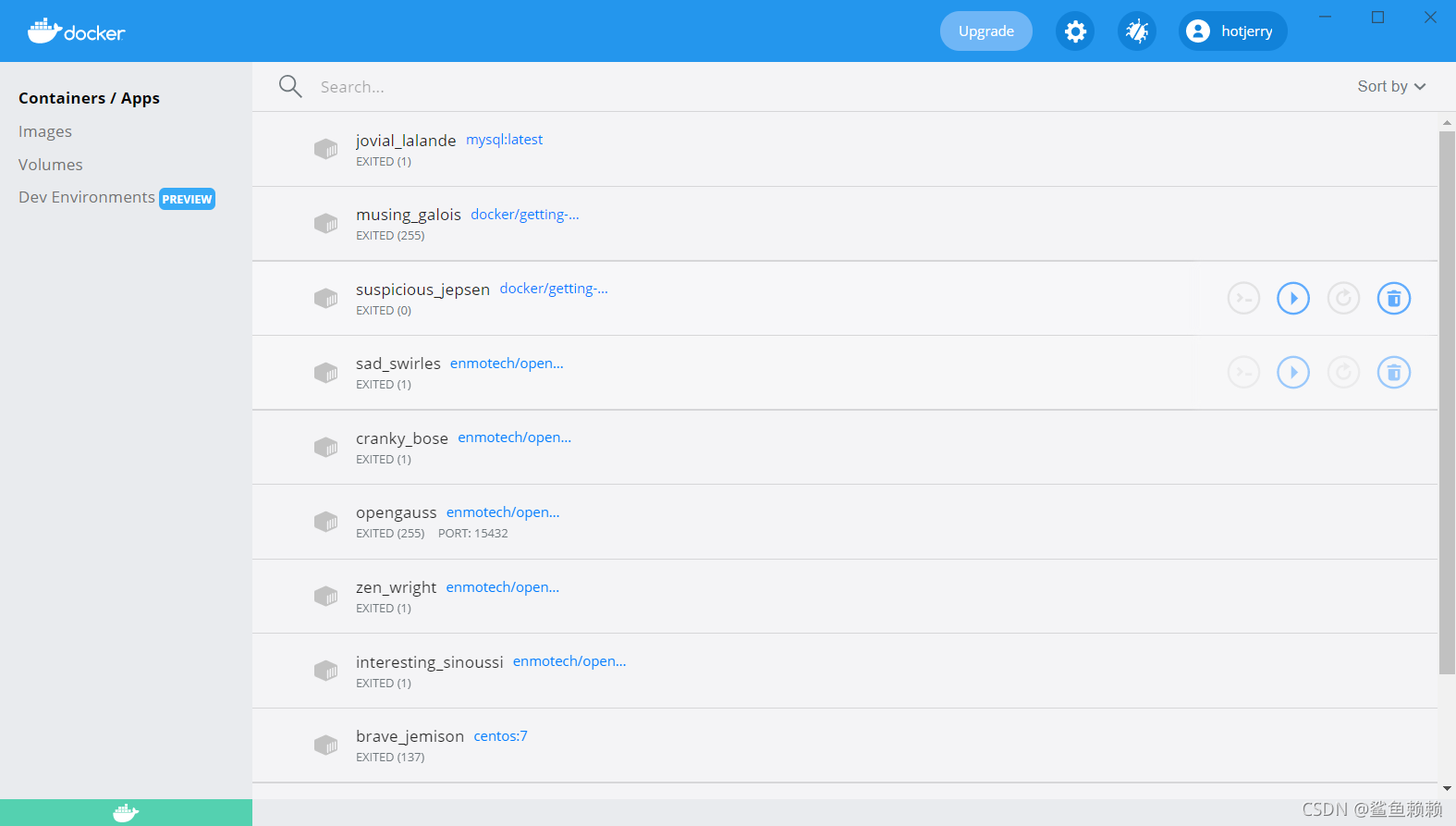Click the scrollbar up arrow
The image size is (1456, 826).
tap(1447, 122)
